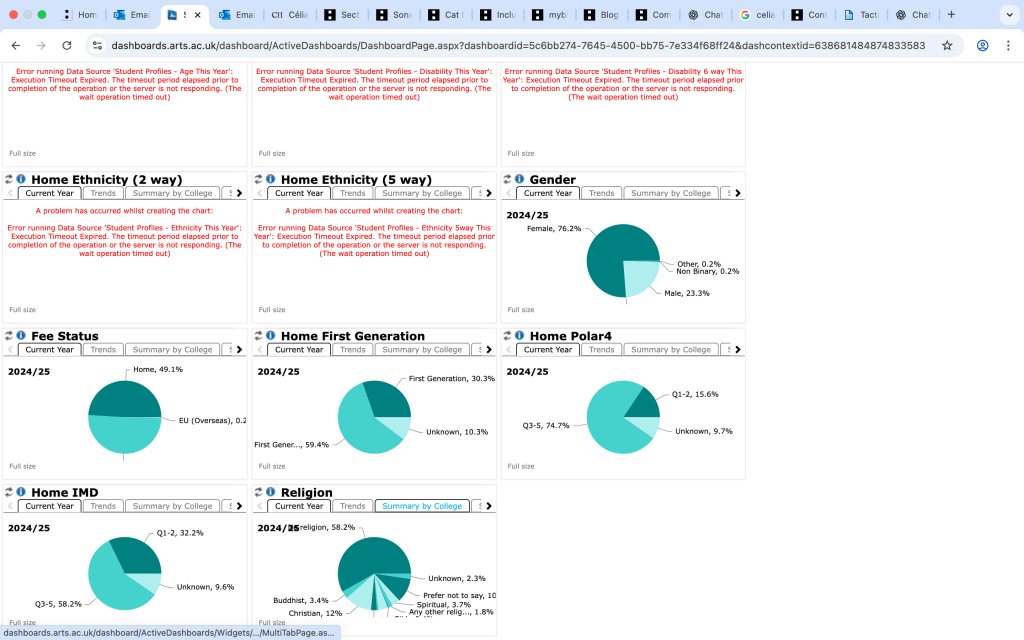The image size is (1024, 640).
Task: Refresh the Home IMD widget
Action: pos(8,492)
